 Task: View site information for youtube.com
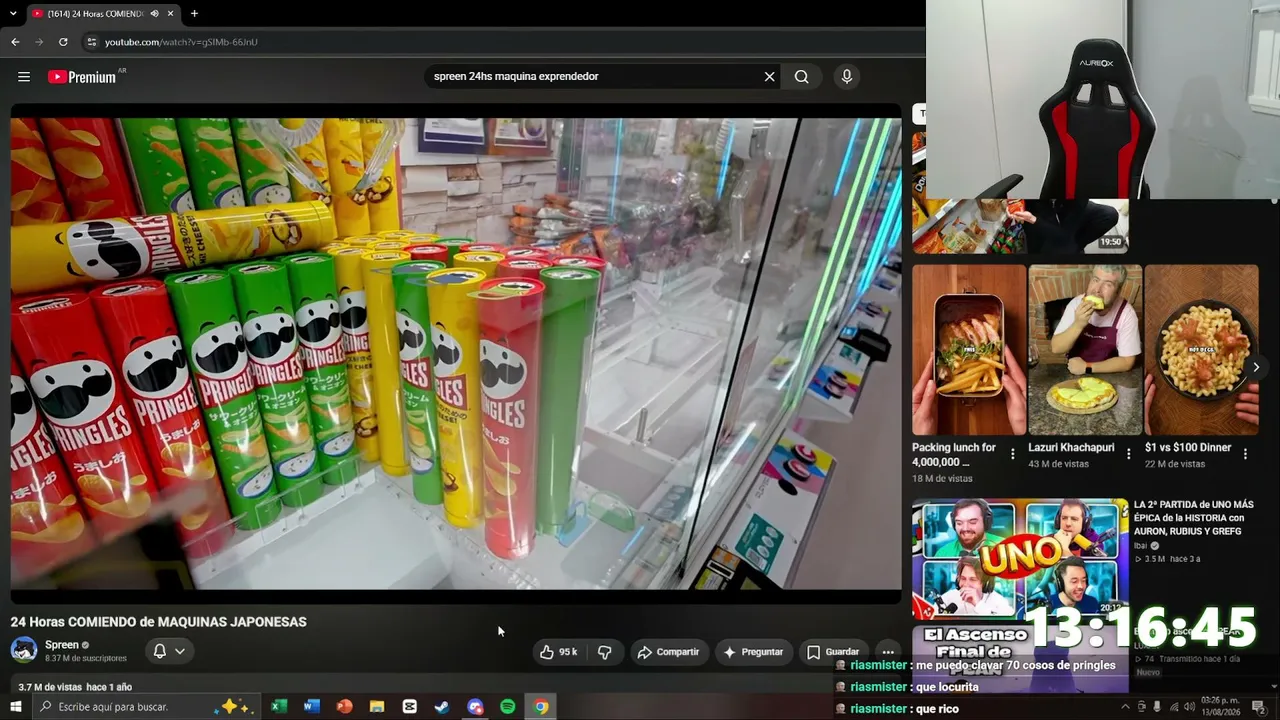point(91,42)
